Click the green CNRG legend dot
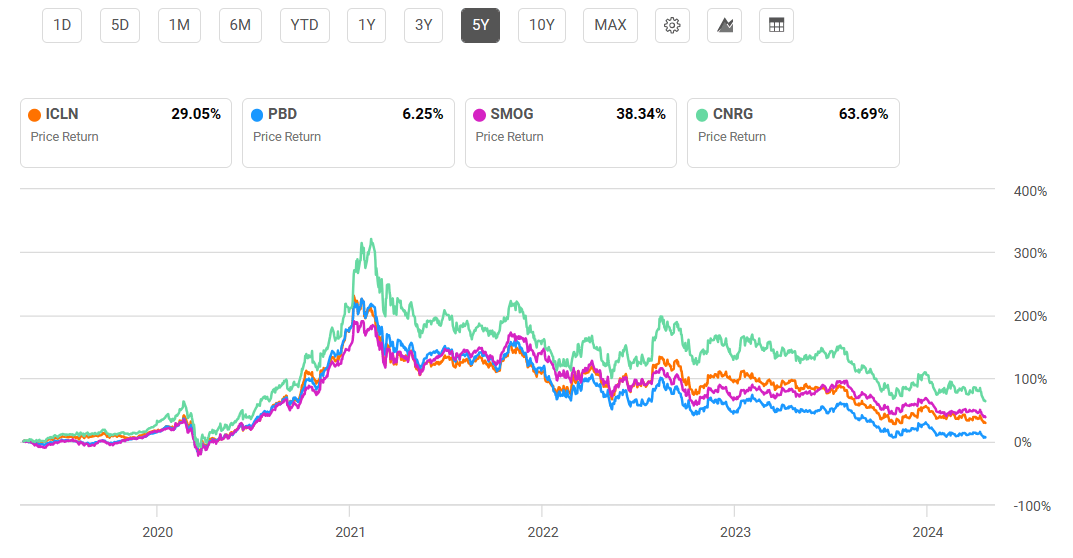The width and height of the screenshot is (1073, 558). point(703,115)
